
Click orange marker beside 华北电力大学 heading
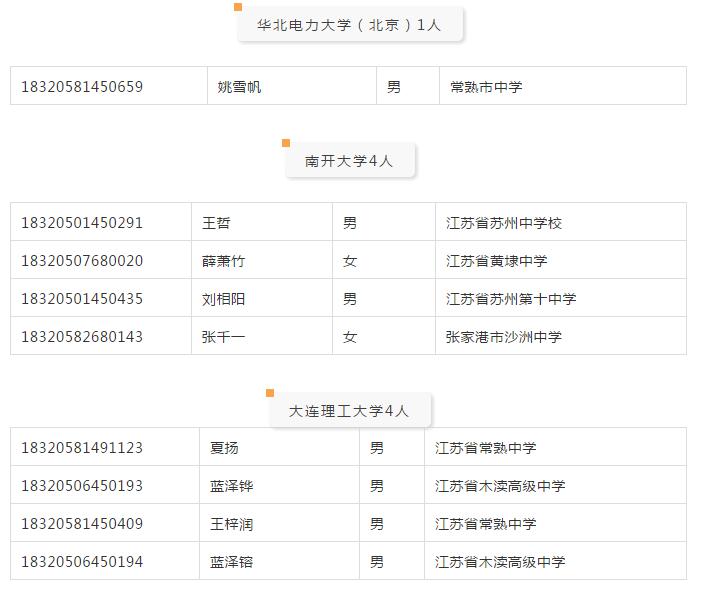pyautogui.click(x=238, y=7)
